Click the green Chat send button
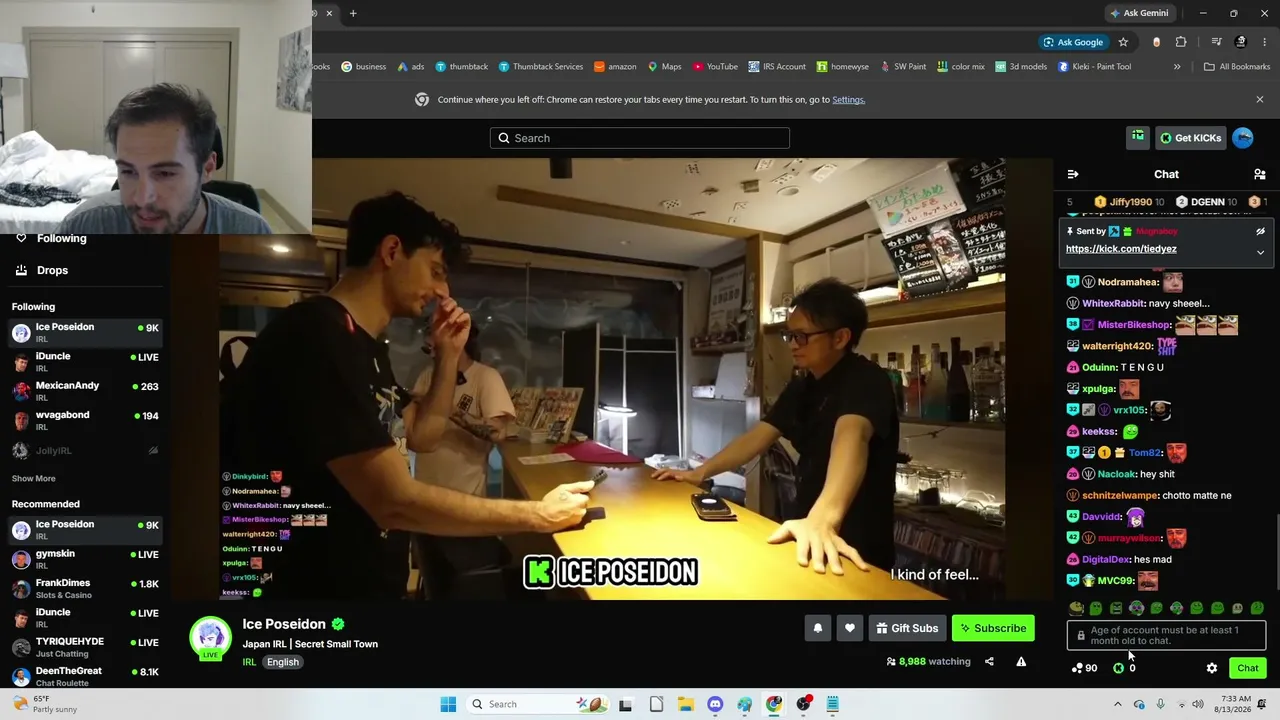 pyautogui.click(x=1248, y=668)
